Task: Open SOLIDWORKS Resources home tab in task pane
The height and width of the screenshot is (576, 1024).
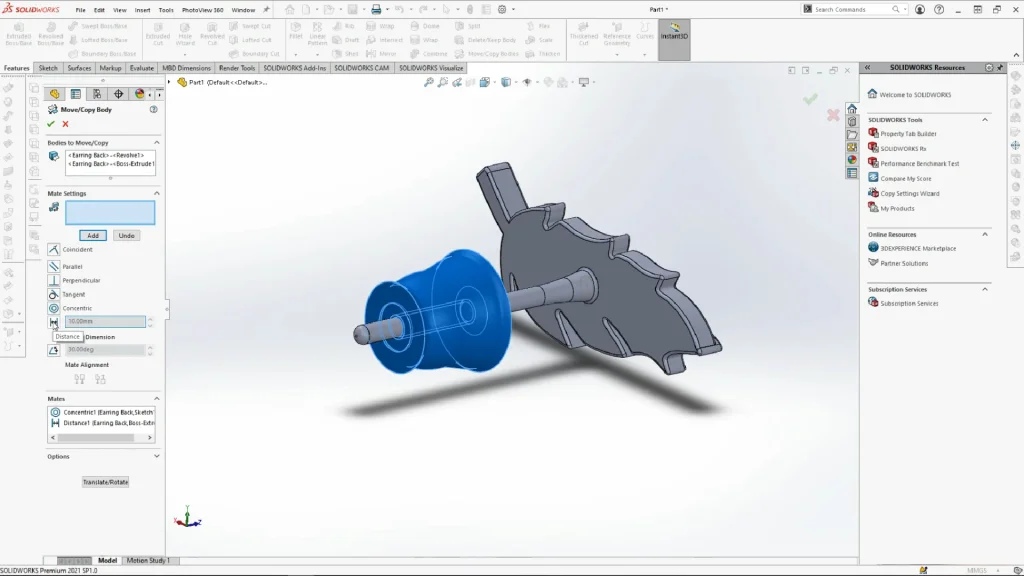Action: pos(852,108)
